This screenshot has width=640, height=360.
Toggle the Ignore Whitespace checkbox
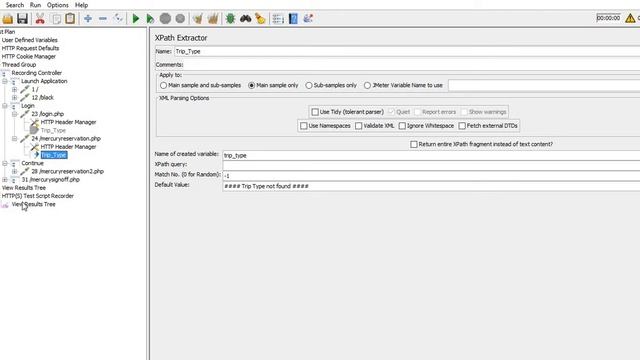coord(402,126)
